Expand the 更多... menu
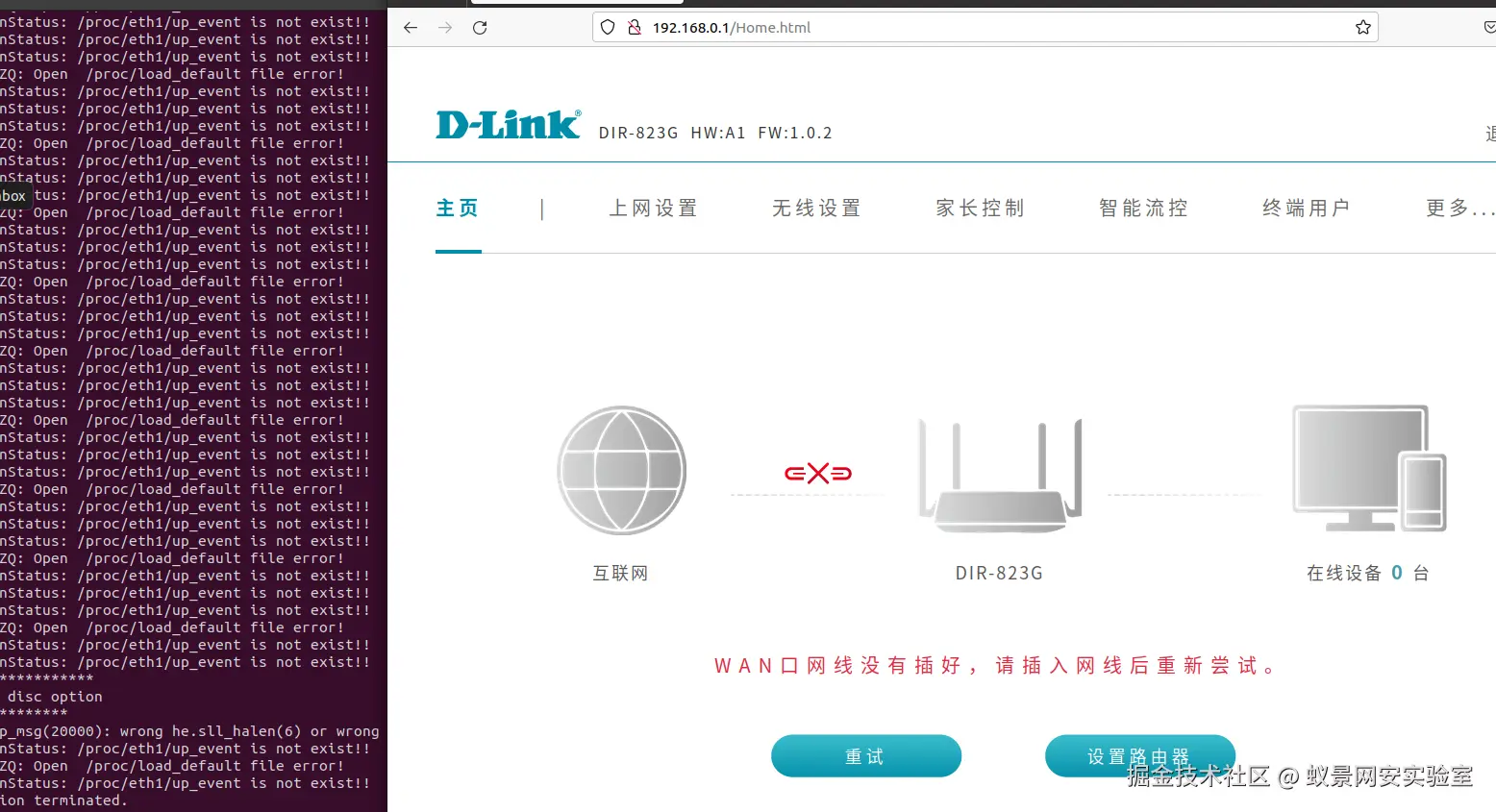The height and width of the screenshot is (812, 1496). click(x=1460, y=209)
